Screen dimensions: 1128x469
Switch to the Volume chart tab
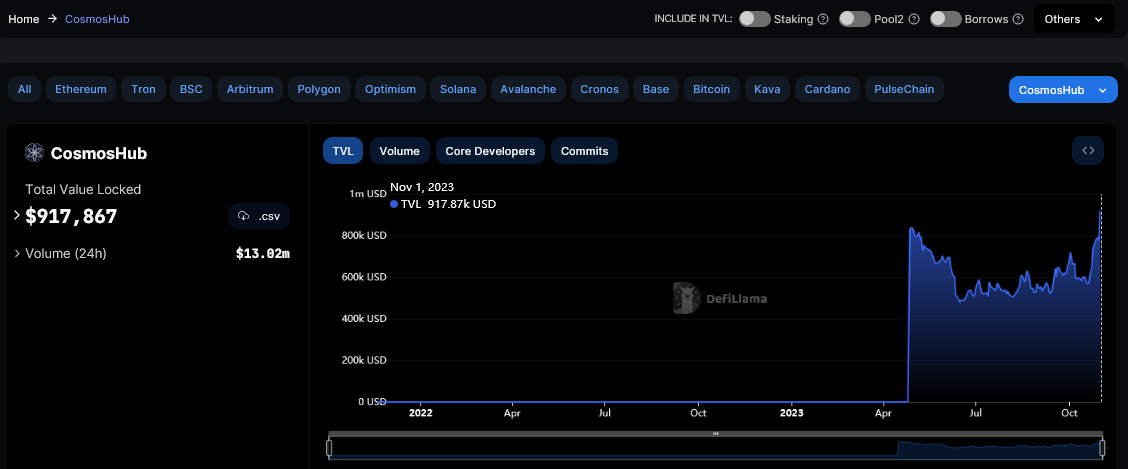[x=399, y=151]
